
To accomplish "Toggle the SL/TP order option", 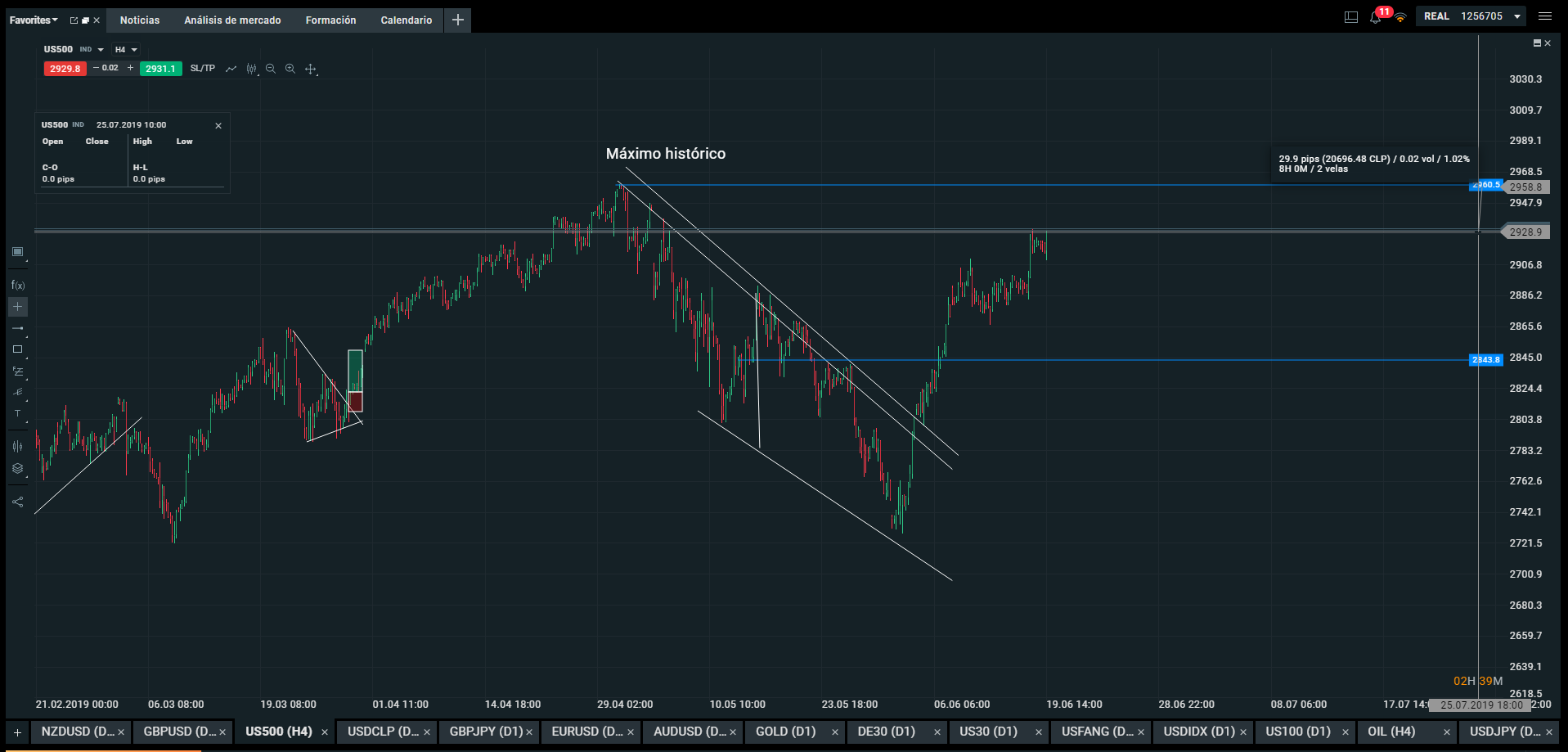I will tap(203, 69).
